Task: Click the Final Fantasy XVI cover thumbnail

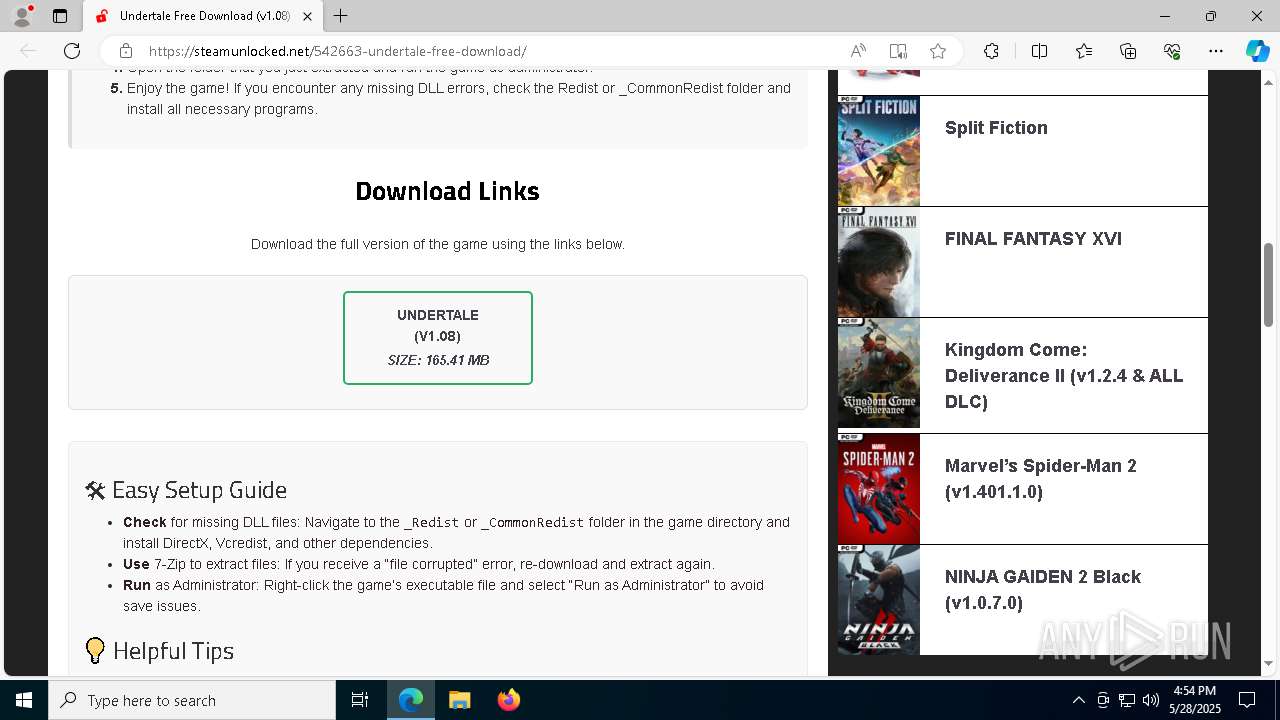Action: coord(879,262)
